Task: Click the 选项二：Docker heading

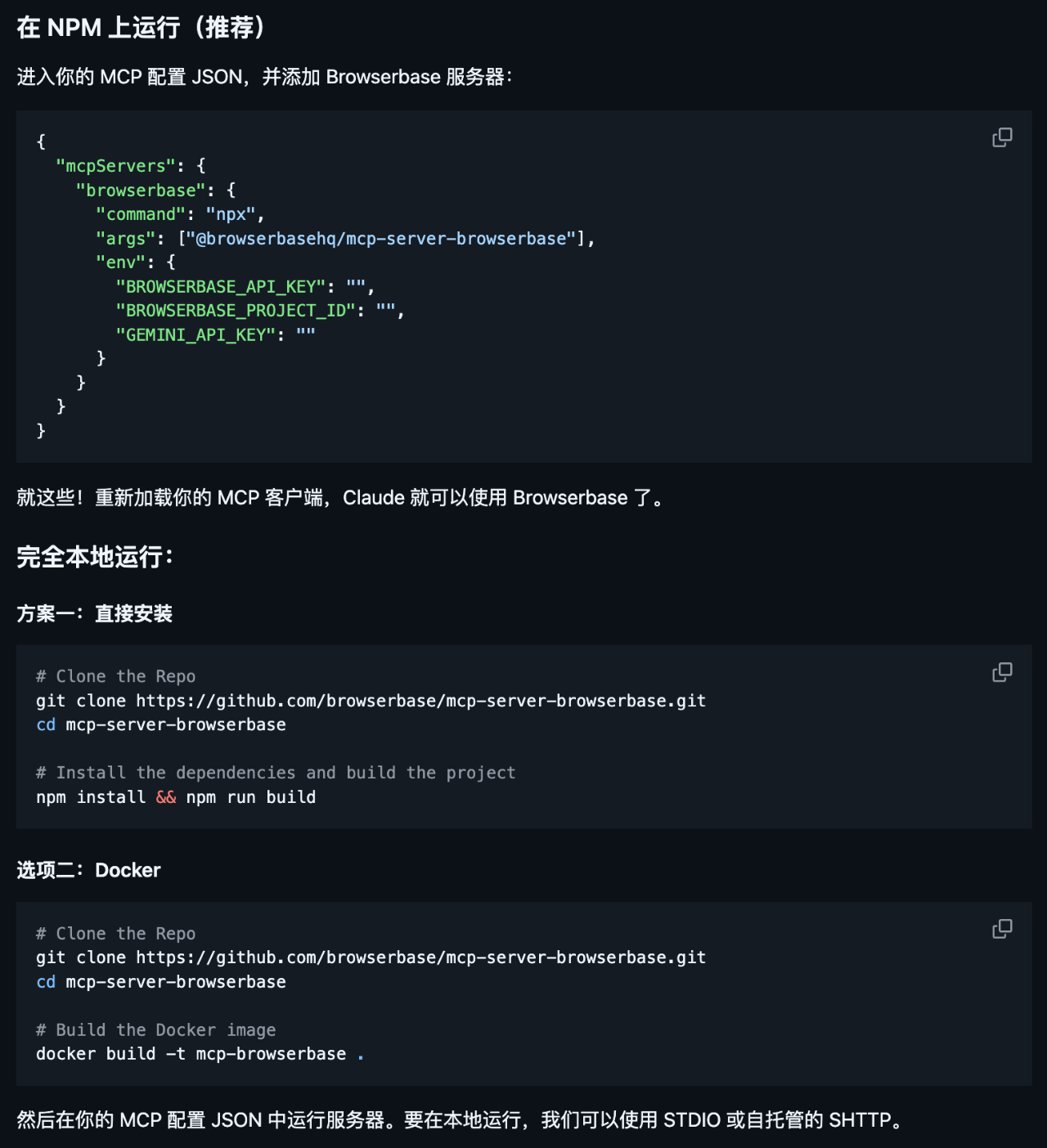Action: [x=88, y=870]
